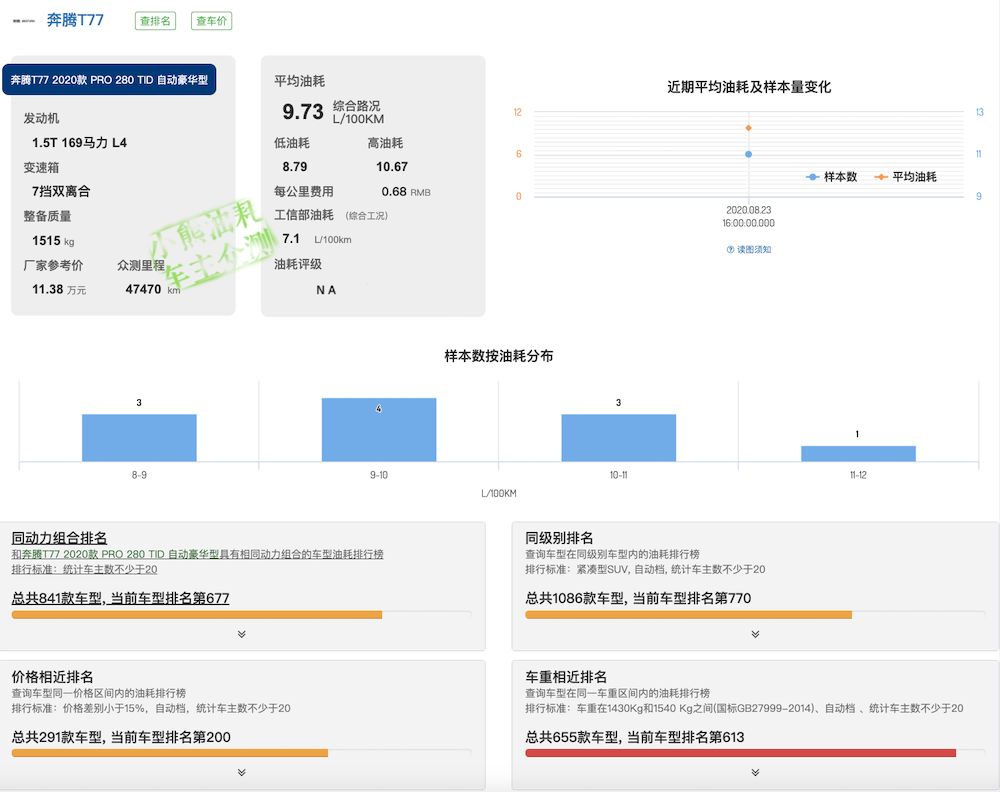Click the 价格相近排名 orange progress bar
Image resolution: width=1000 pixels, height=792 pixels.
170,753
